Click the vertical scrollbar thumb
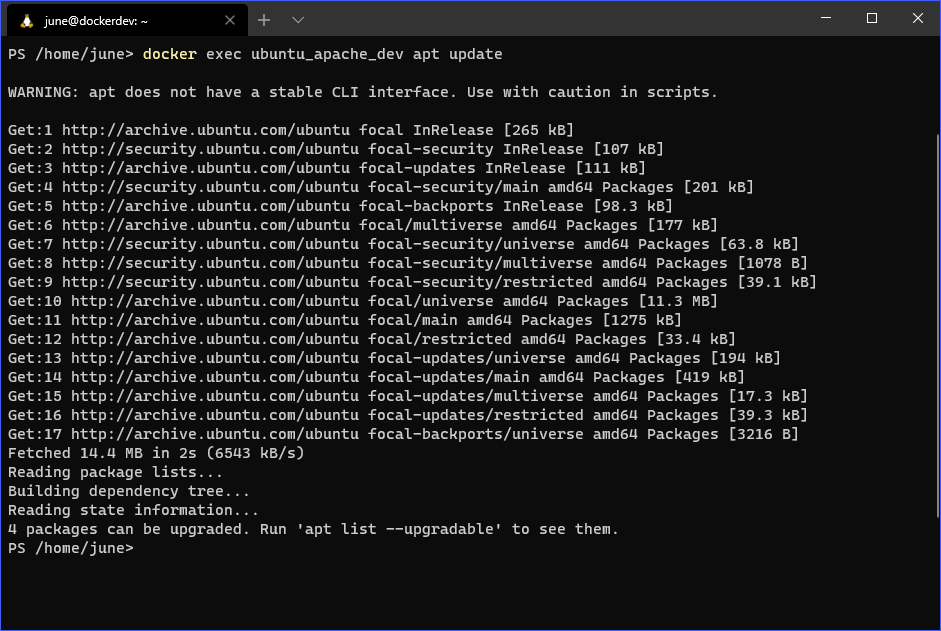941x631 pixels. click(x=937, y=326)
